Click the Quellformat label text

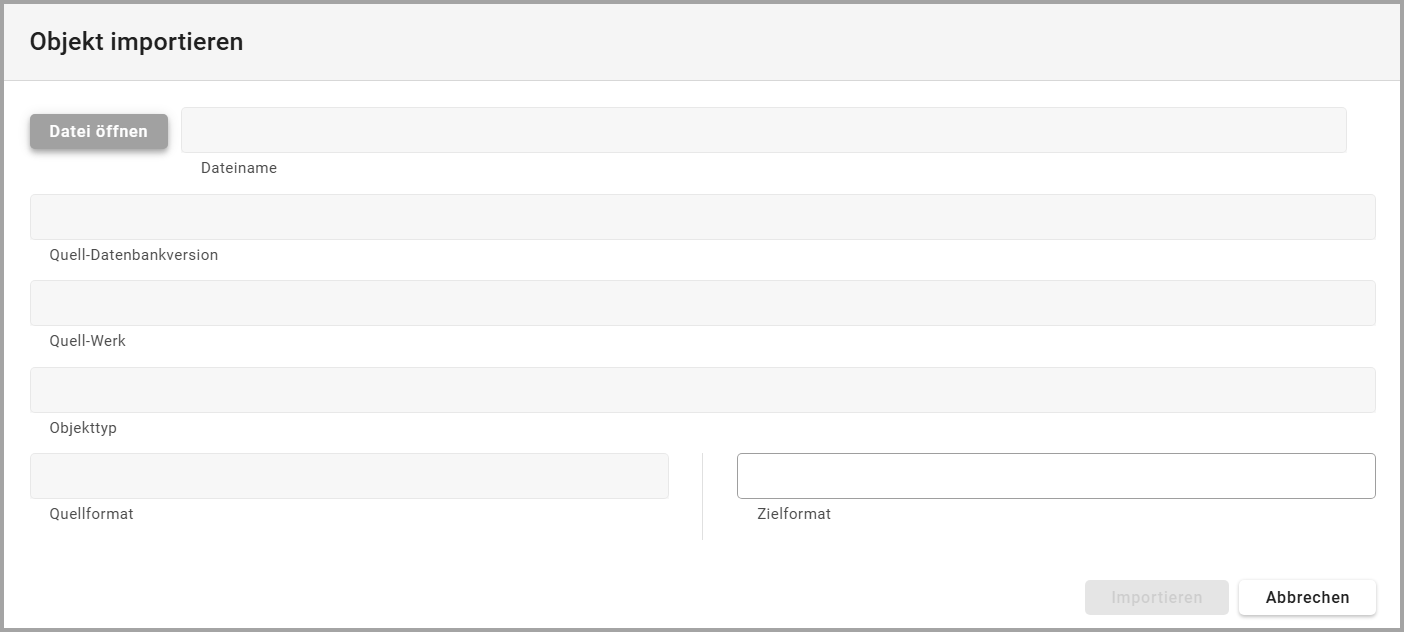[x=91, y=514]
